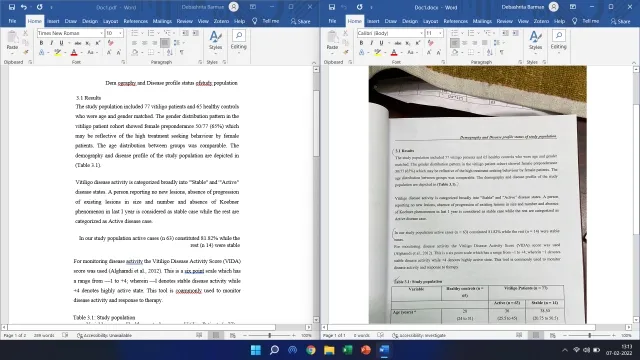Image resolution: width=640 pixels, height=360 pixels.
Task: Open Google Chrome from the taskbar
Action: click(x=311, y=350)
